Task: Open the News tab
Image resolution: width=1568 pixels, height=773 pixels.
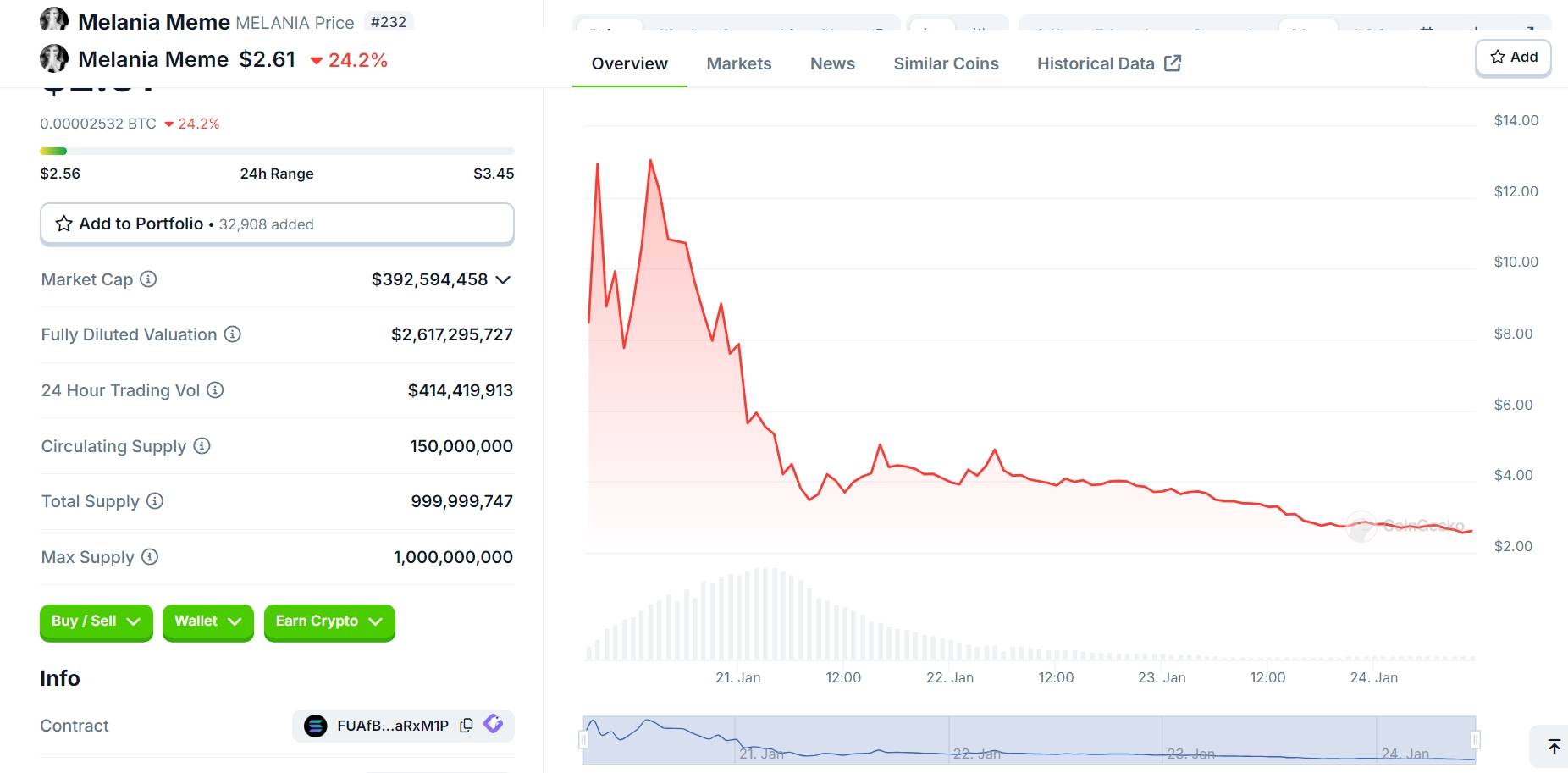Action: tap(832, 63)
